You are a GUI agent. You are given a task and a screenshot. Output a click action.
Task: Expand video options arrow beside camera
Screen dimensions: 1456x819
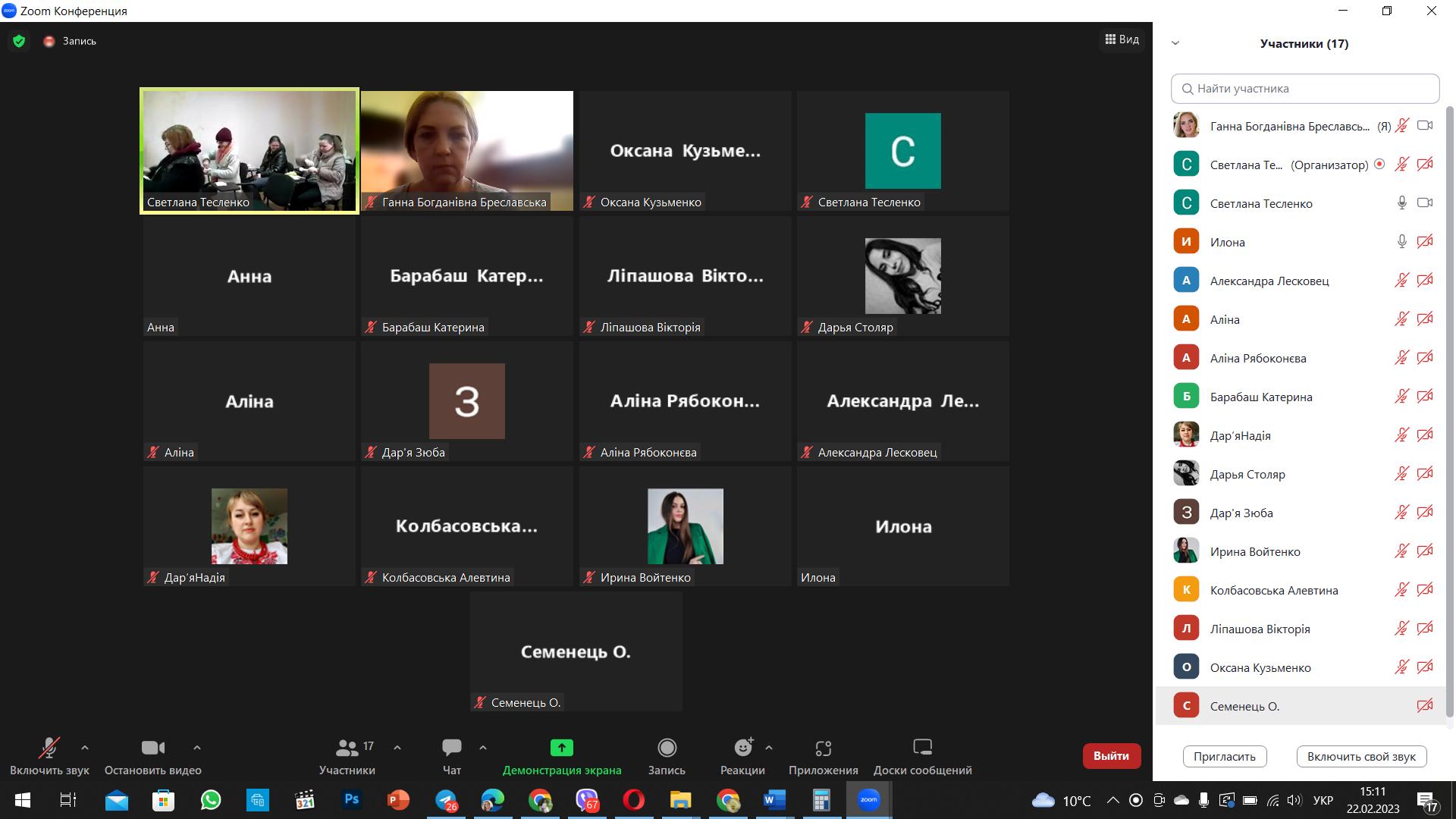point(197,748)
